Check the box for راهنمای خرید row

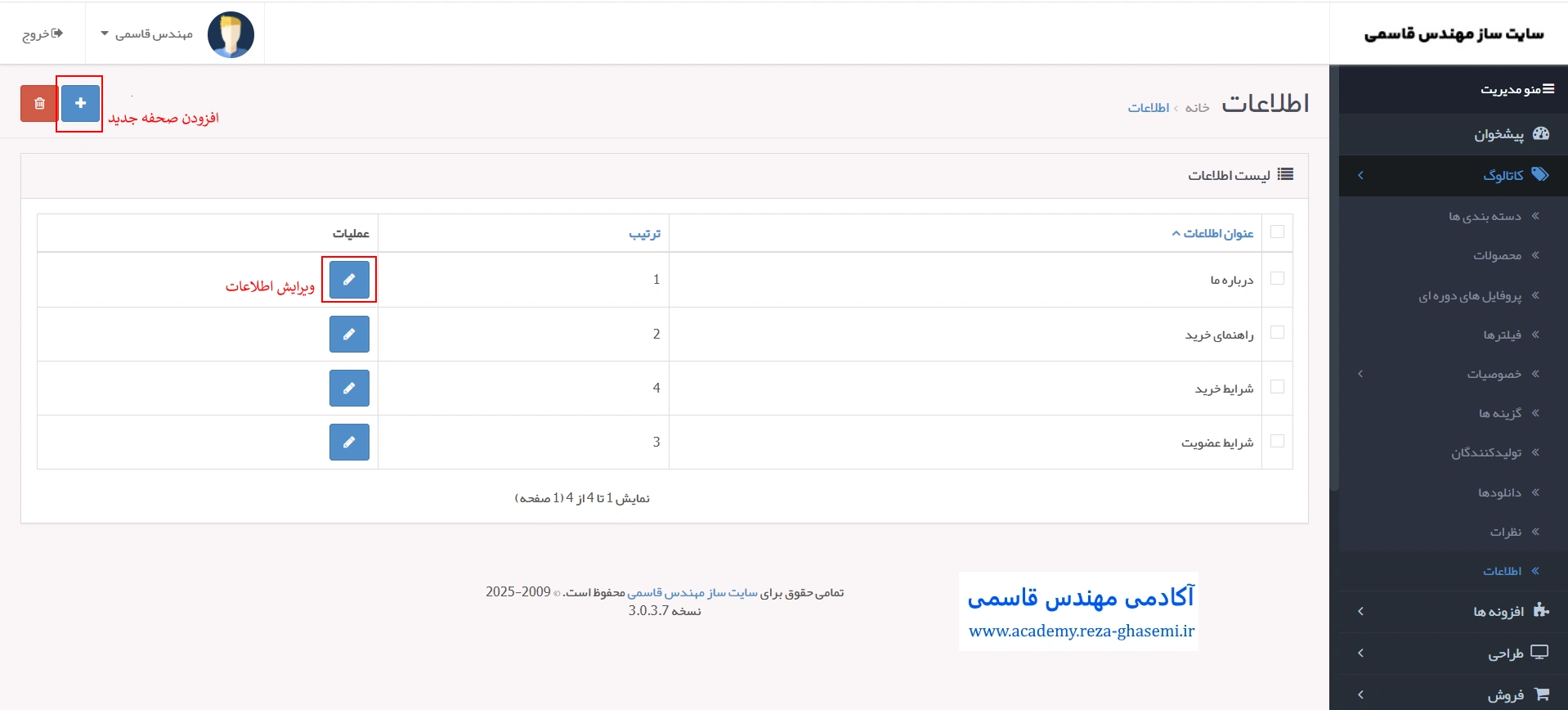[x=1278, y=332]
